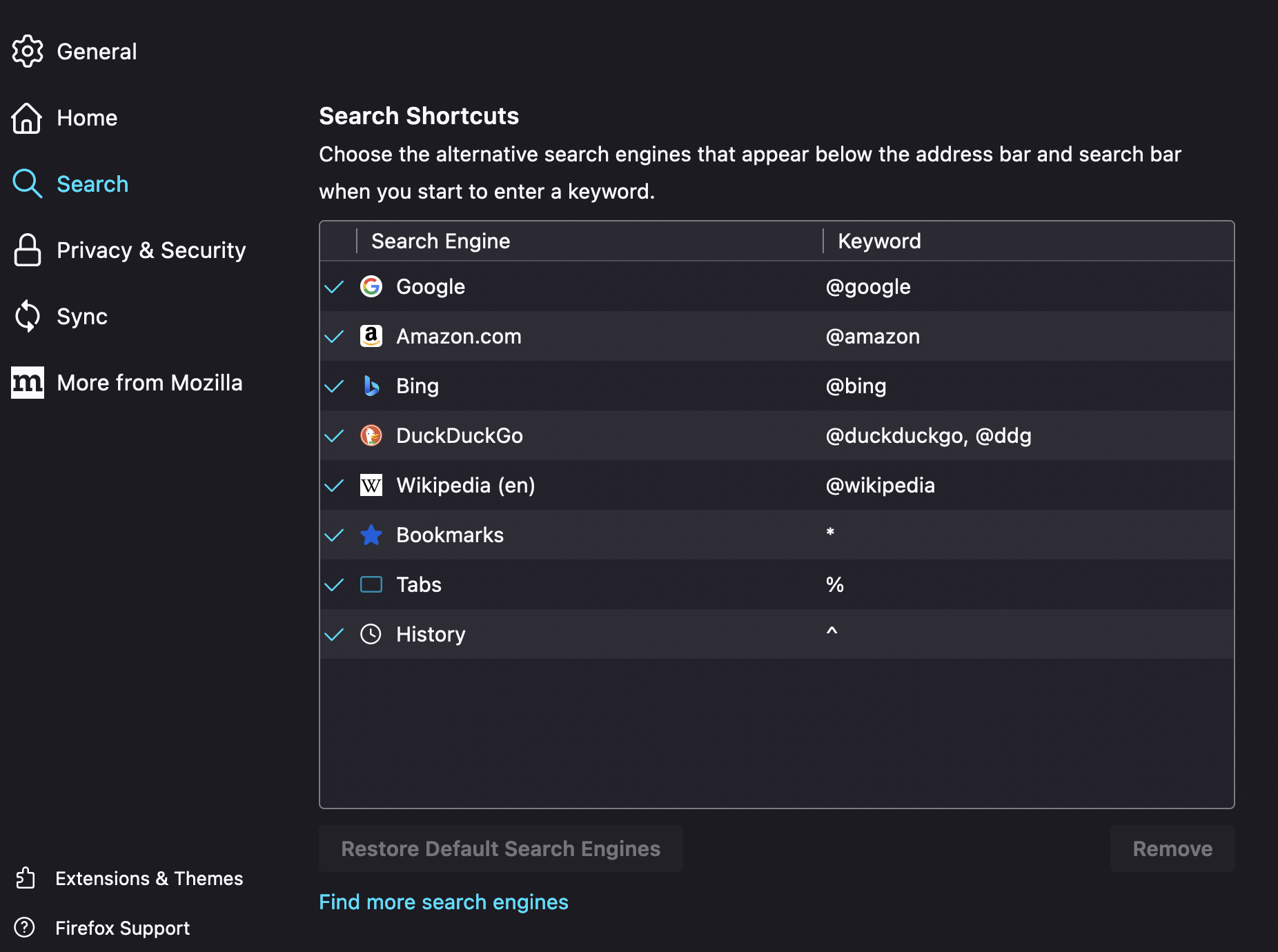Disable the DuckDuckGo shortcut checkbox
The height and width of the screenshot is (952, 1278).
[x=334, y=435]
